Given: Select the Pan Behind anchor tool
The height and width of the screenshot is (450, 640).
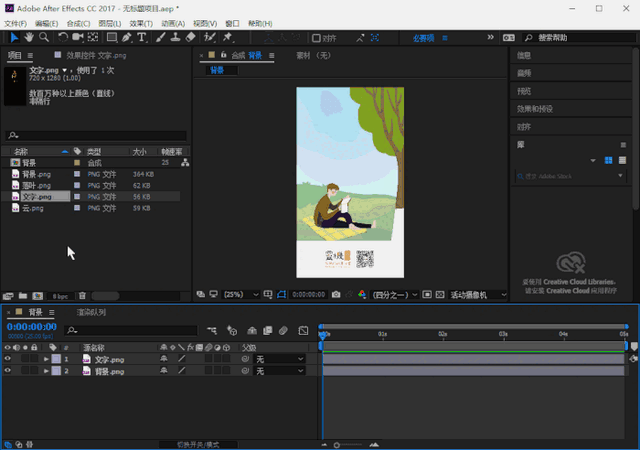Looking at the screenshot, I should pyautogui.click(x=93, y=38).
